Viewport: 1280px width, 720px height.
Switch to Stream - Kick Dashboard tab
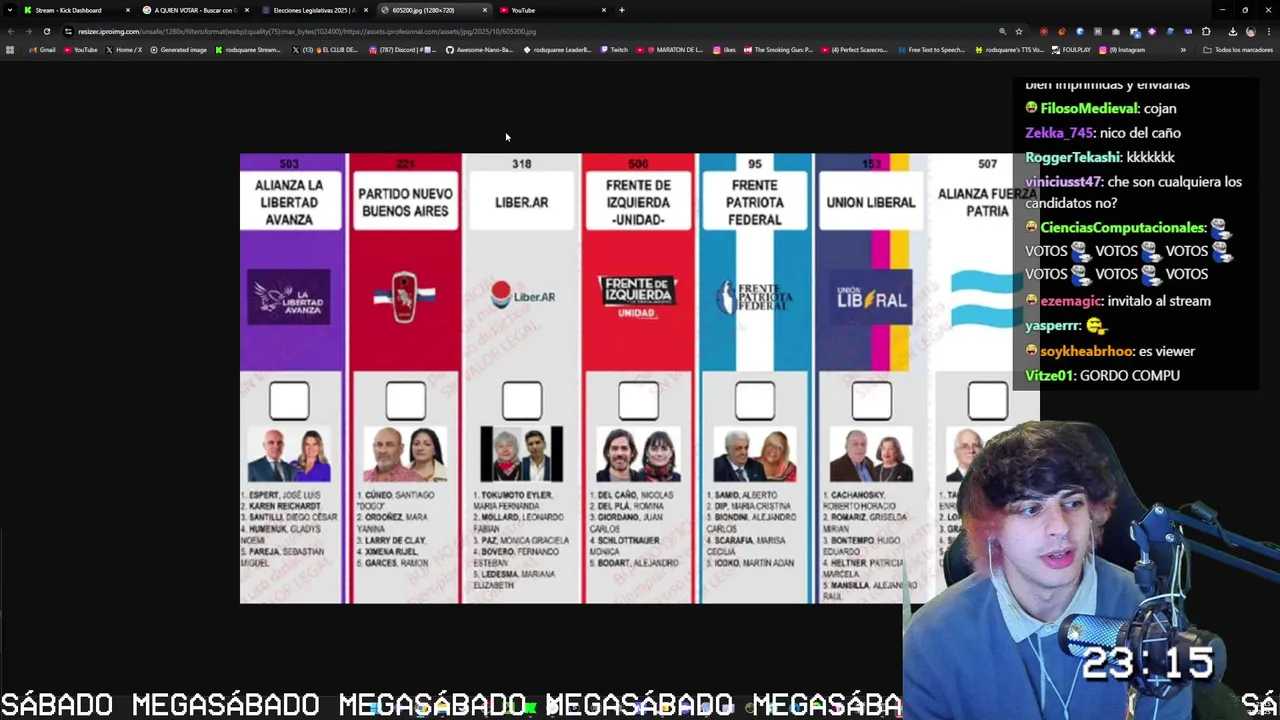(76, 10)
